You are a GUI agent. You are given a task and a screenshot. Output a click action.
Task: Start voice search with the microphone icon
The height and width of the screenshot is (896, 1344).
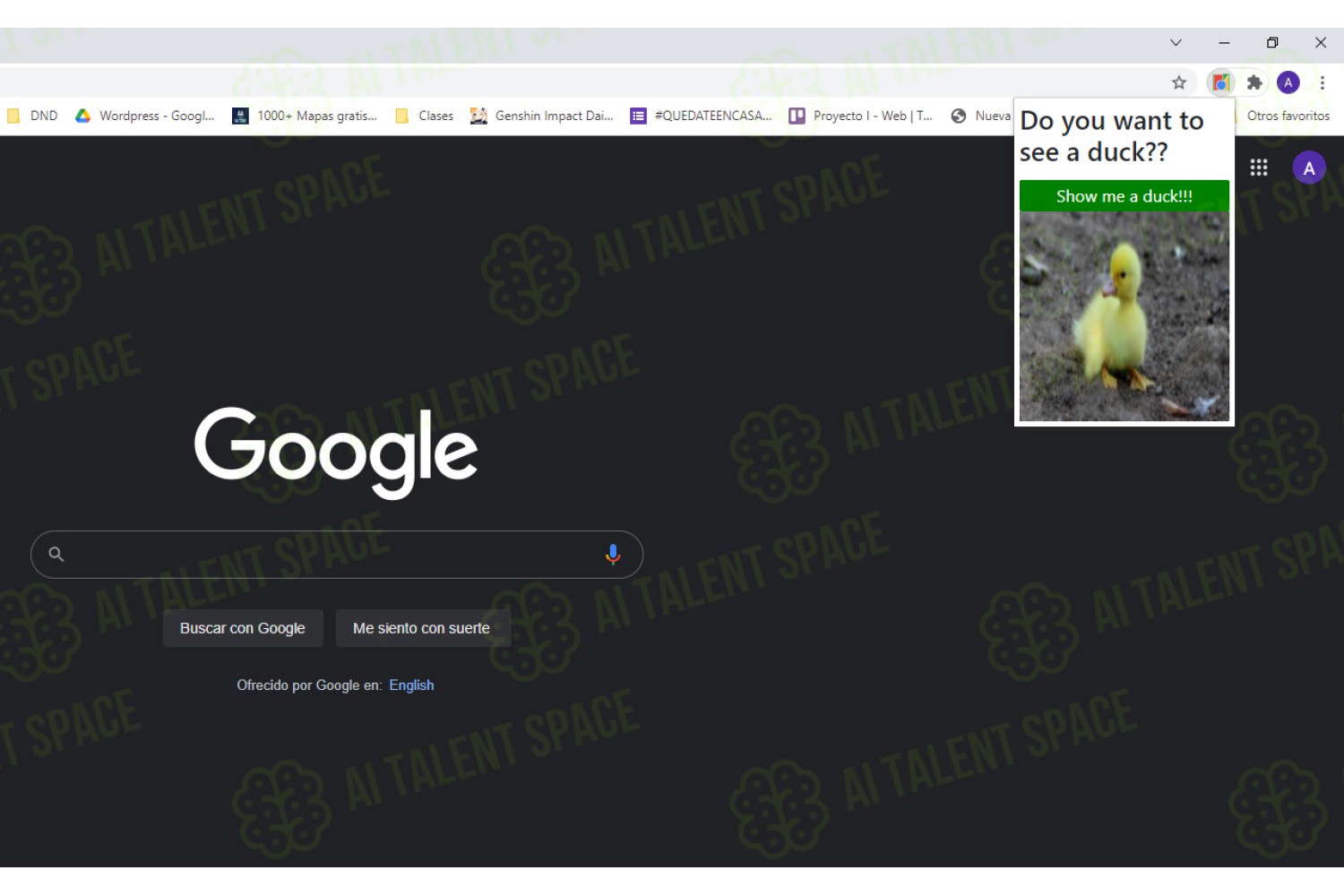(613, 555)
